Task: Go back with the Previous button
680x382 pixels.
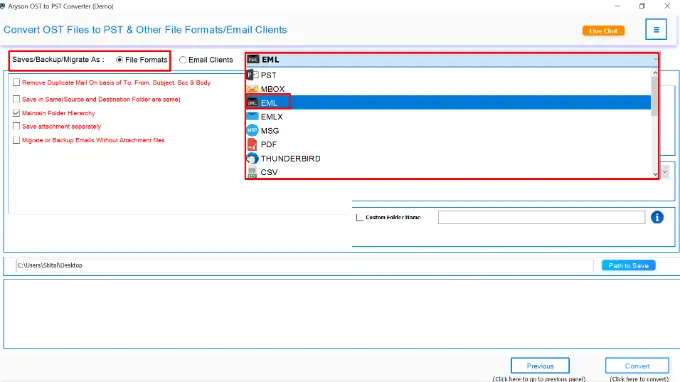Action: (x=540, y=366)
